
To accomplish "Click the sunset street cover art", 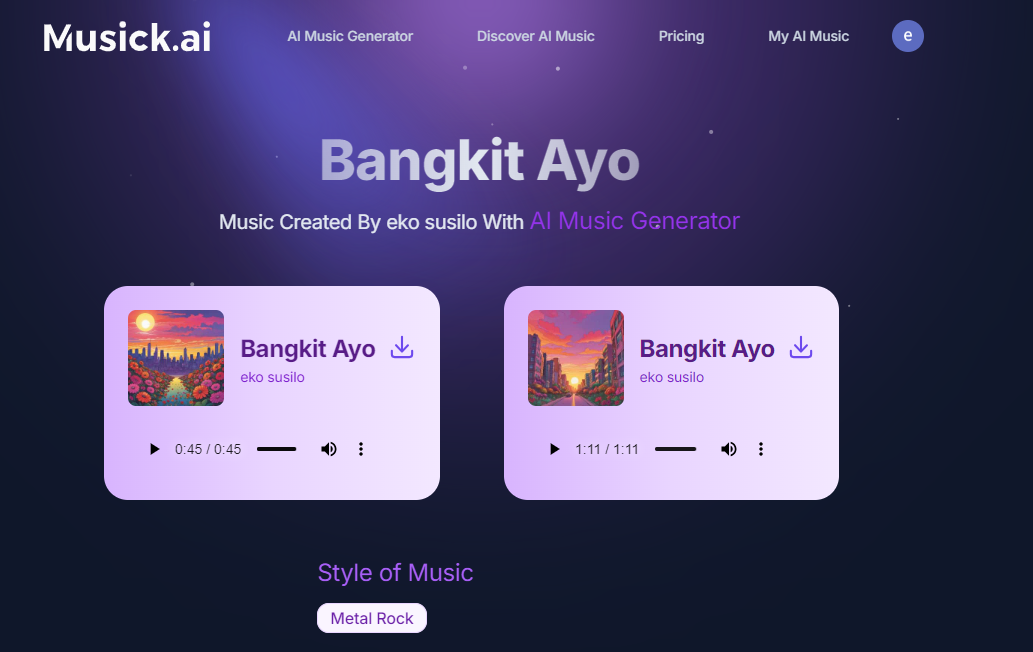I will pyautogui.click(x=576, y=358).
